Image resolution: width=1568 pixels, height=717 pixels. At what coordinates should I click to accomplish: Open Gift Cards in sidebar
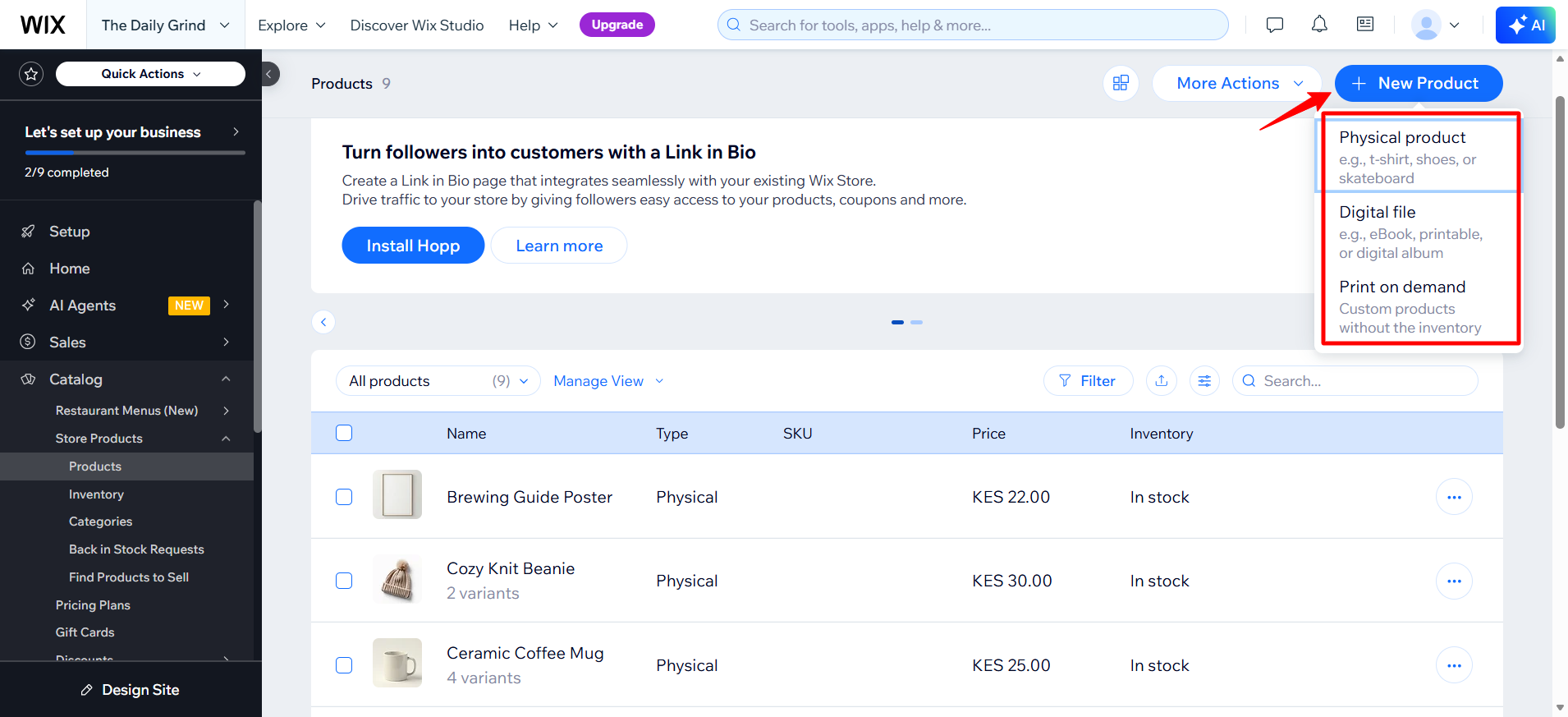tap(85, 632)
